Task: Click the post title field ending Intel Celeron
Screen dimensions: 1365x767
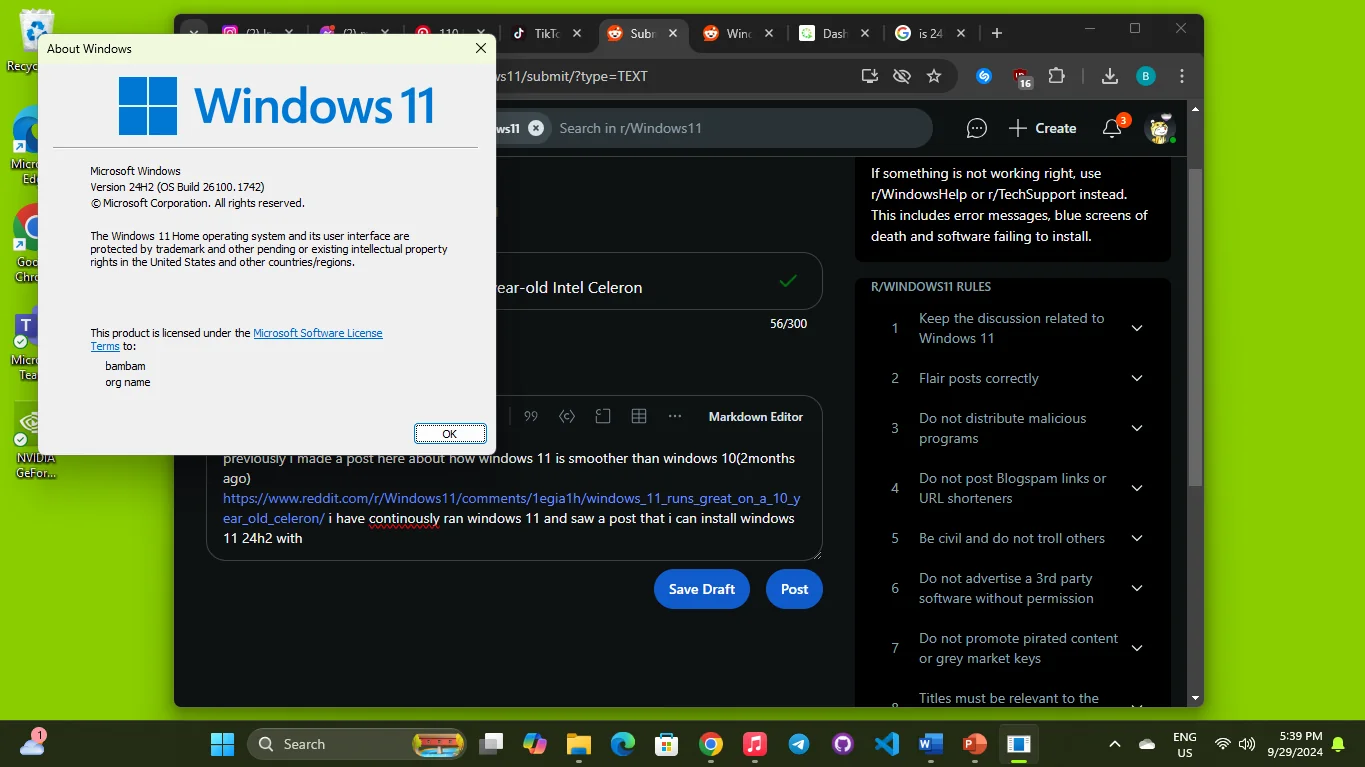Action: pos(658,282)
